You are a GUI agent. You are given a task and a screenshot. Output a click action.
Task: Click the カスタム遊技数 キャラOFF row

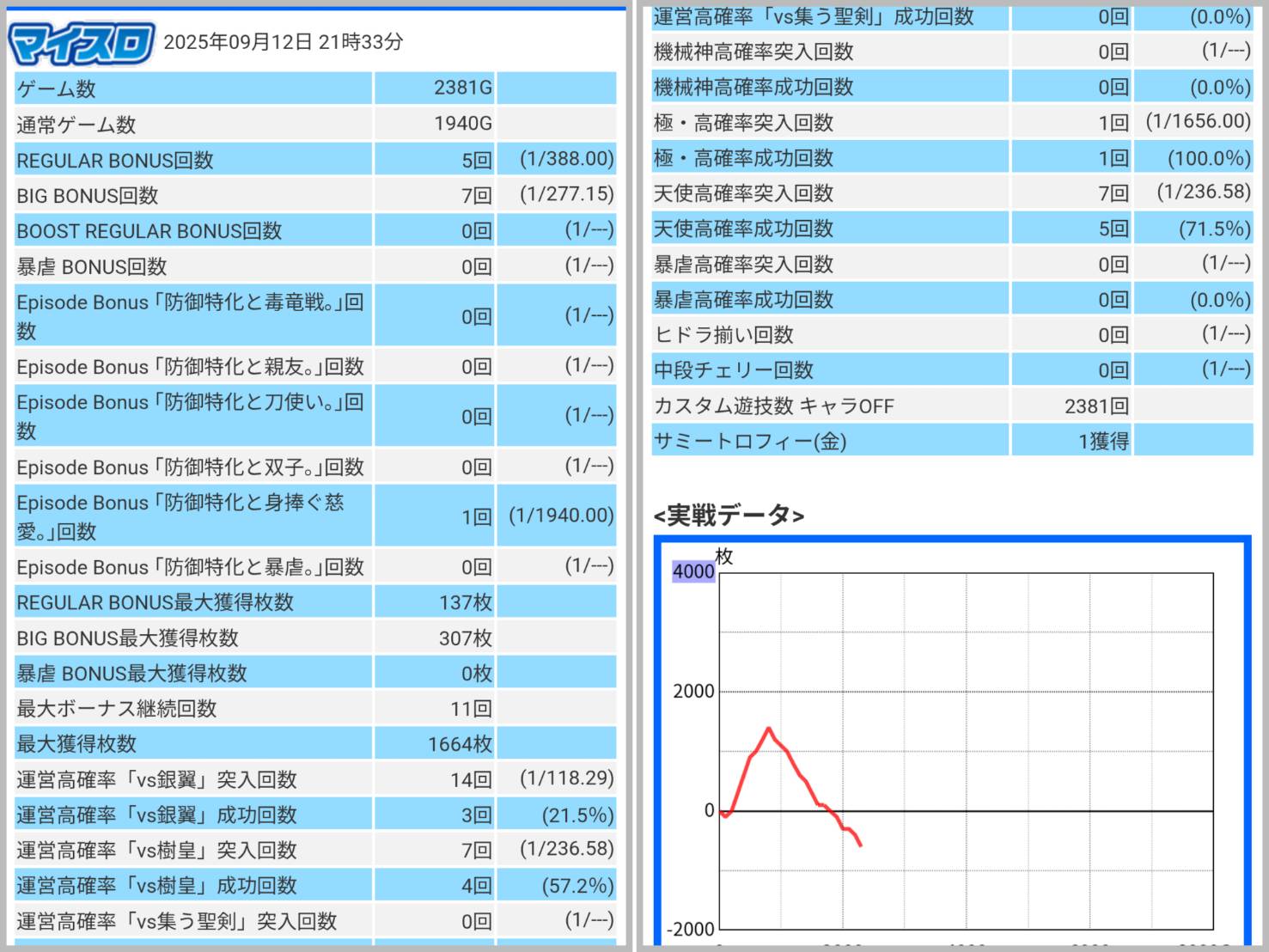(773, 406)
